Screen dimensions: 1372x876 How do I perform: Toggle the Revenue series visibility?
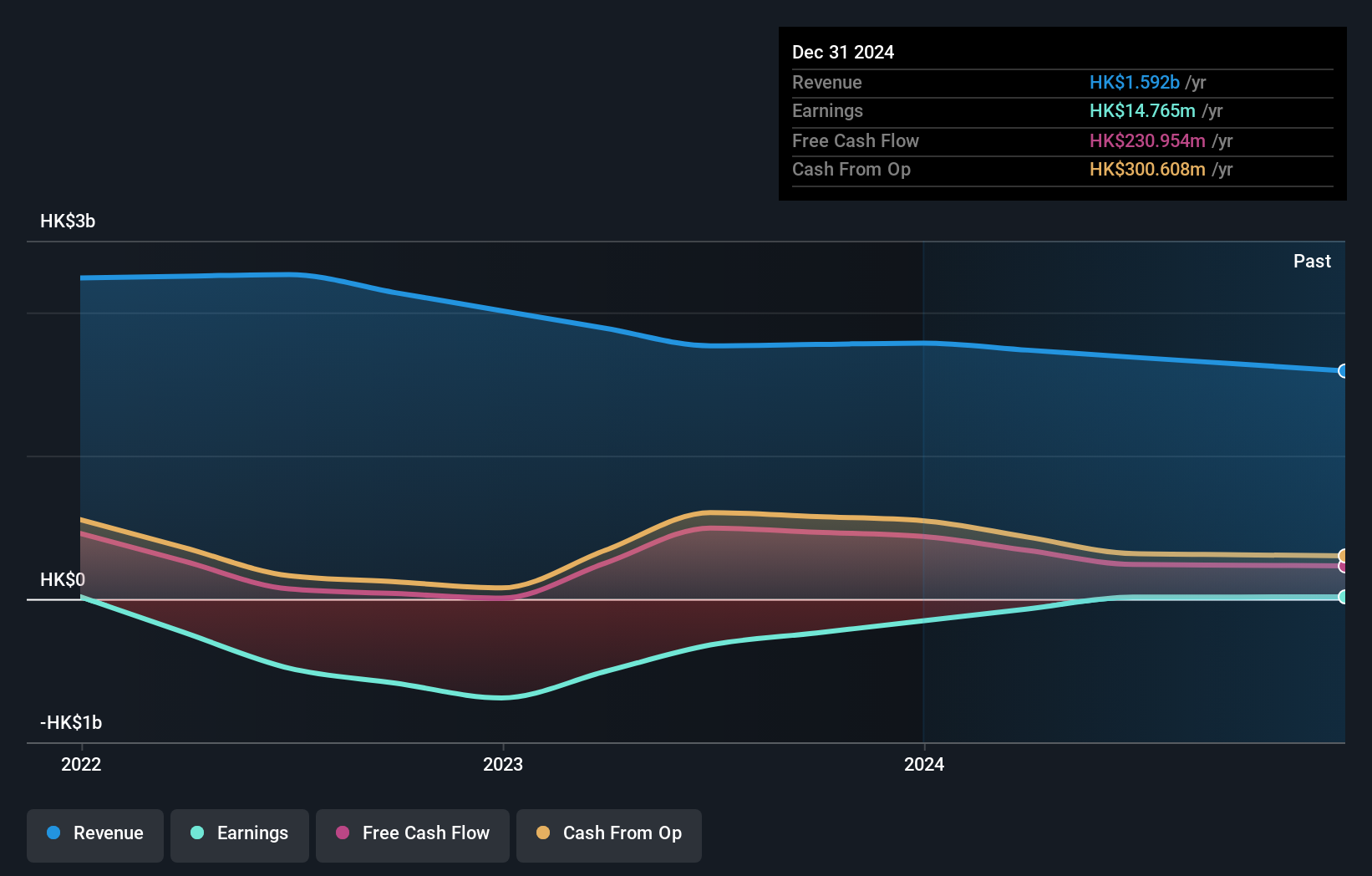pyautogui.click(x=94, y=833)
